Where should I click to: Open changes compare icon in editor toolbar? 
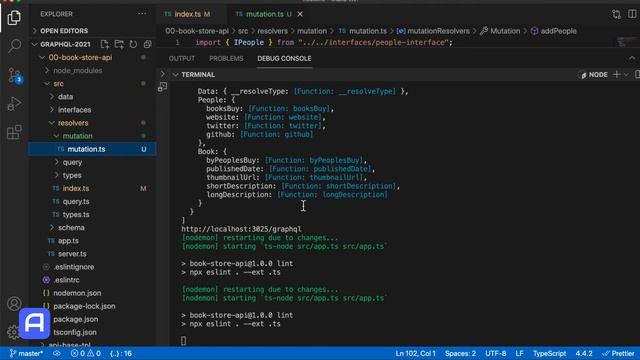(x=616, y=14)
